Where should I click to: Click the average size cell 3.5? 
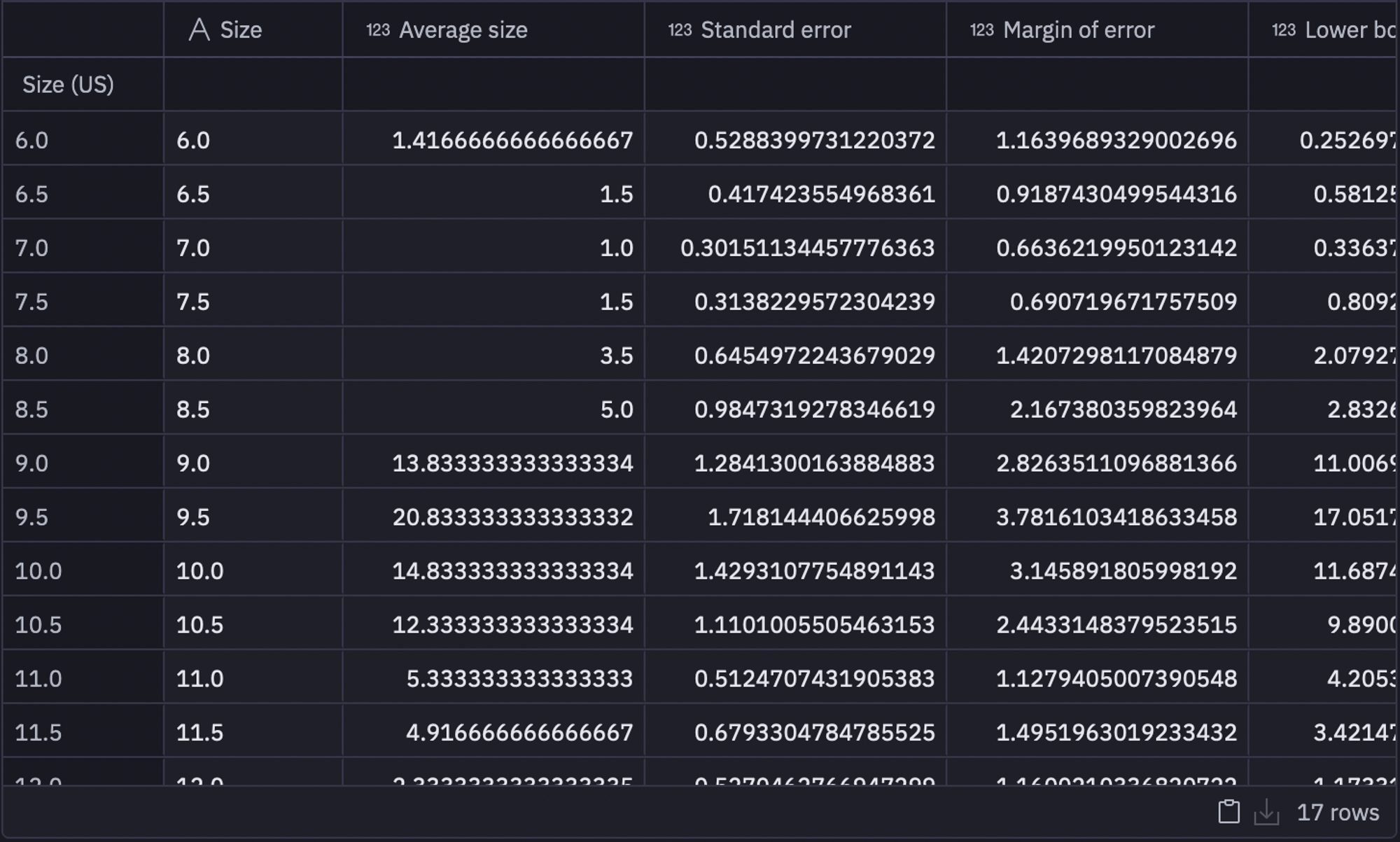tap(616, 356)
